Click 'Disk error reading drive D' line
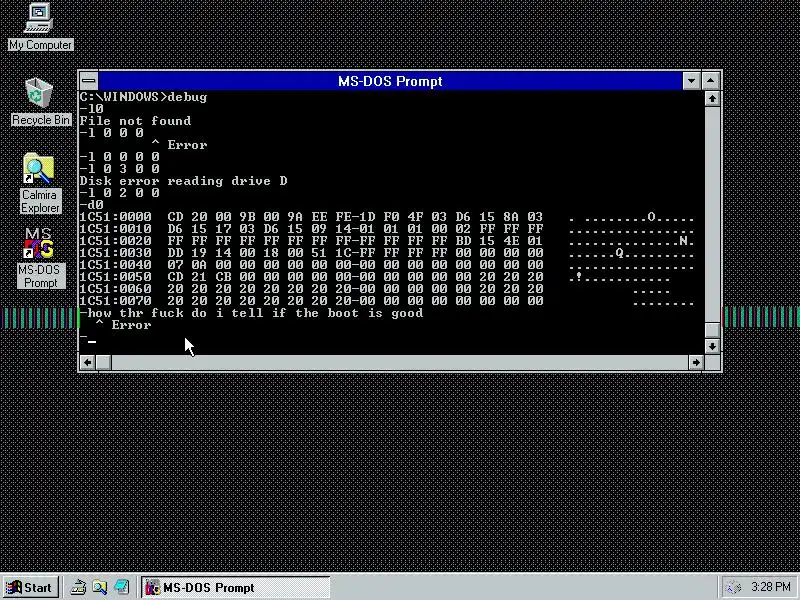The height and width of the screenshot is (600, 800). tap(184, 181)
